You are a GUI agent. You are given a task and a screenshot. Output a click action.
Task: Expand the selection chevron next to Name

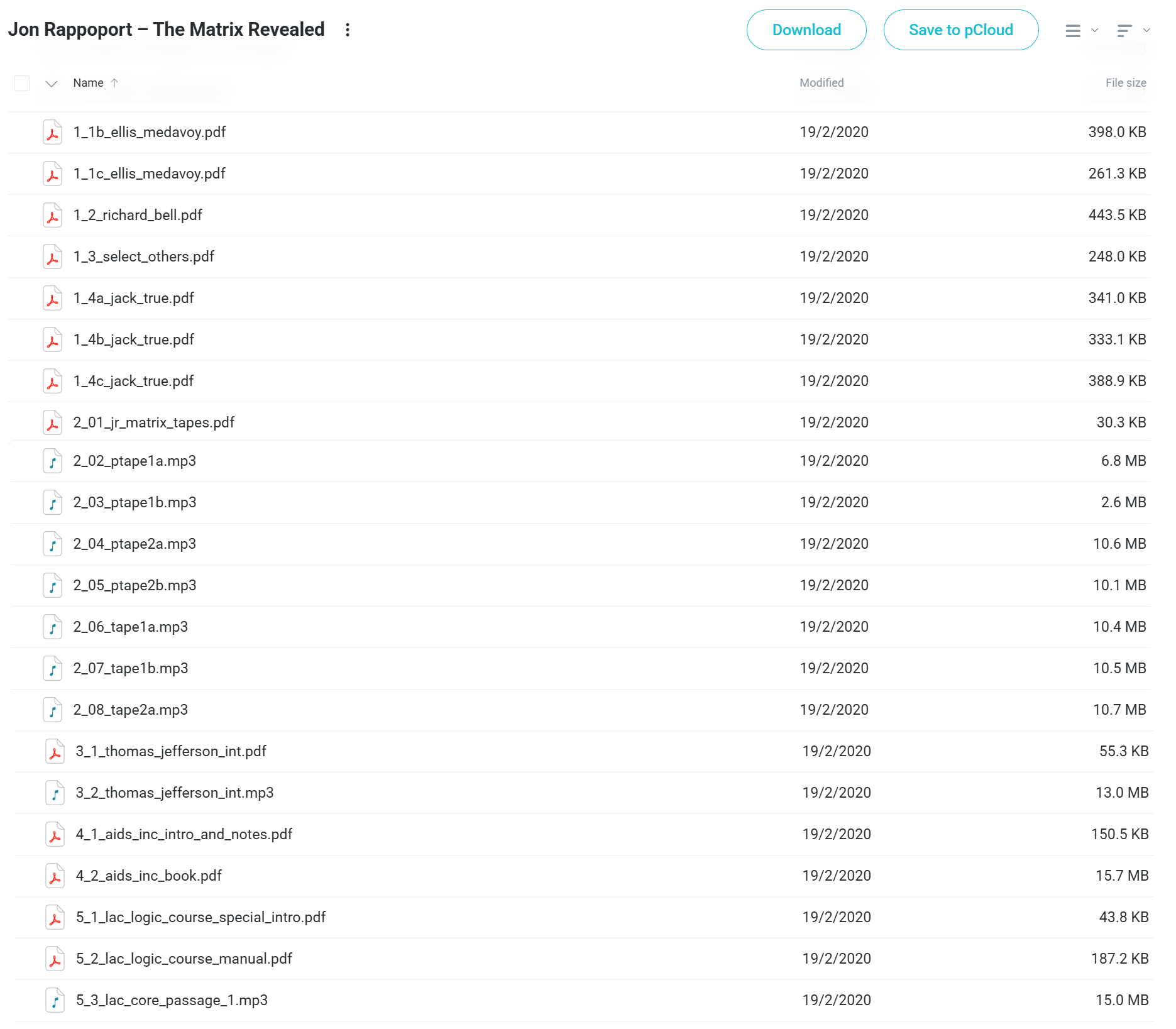tap(52, 84)
